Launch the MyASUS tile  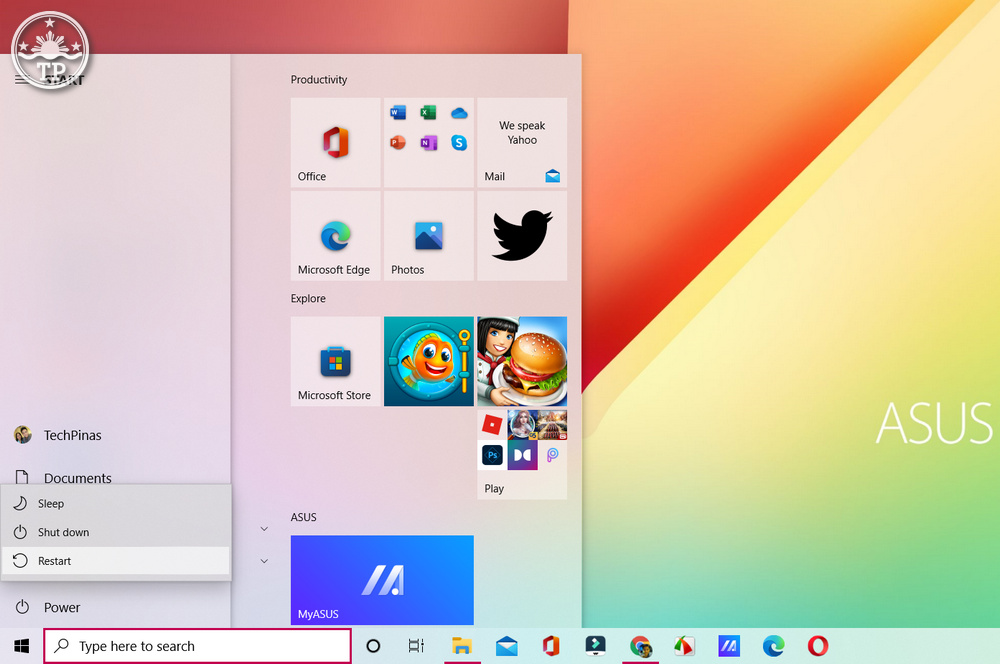point(382,580)
